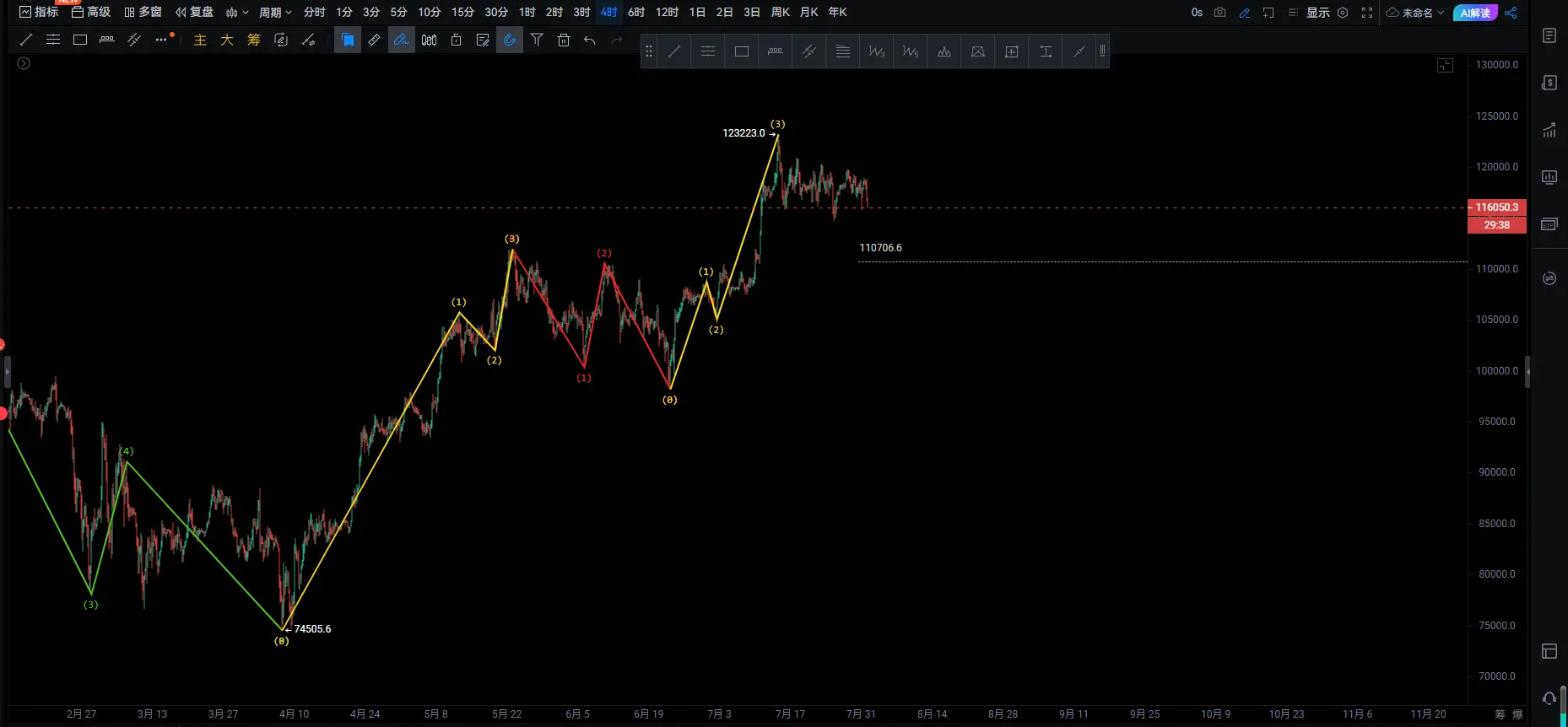Select the ruler measure tool
The image size is (1568, 727).
pos(374,40)
